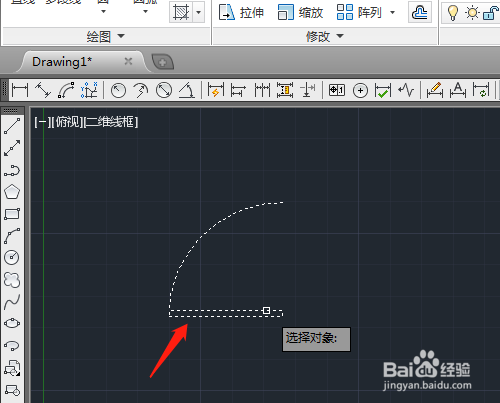Select the Polyline tool
The image size is (500, 403).
click(12, 170)
